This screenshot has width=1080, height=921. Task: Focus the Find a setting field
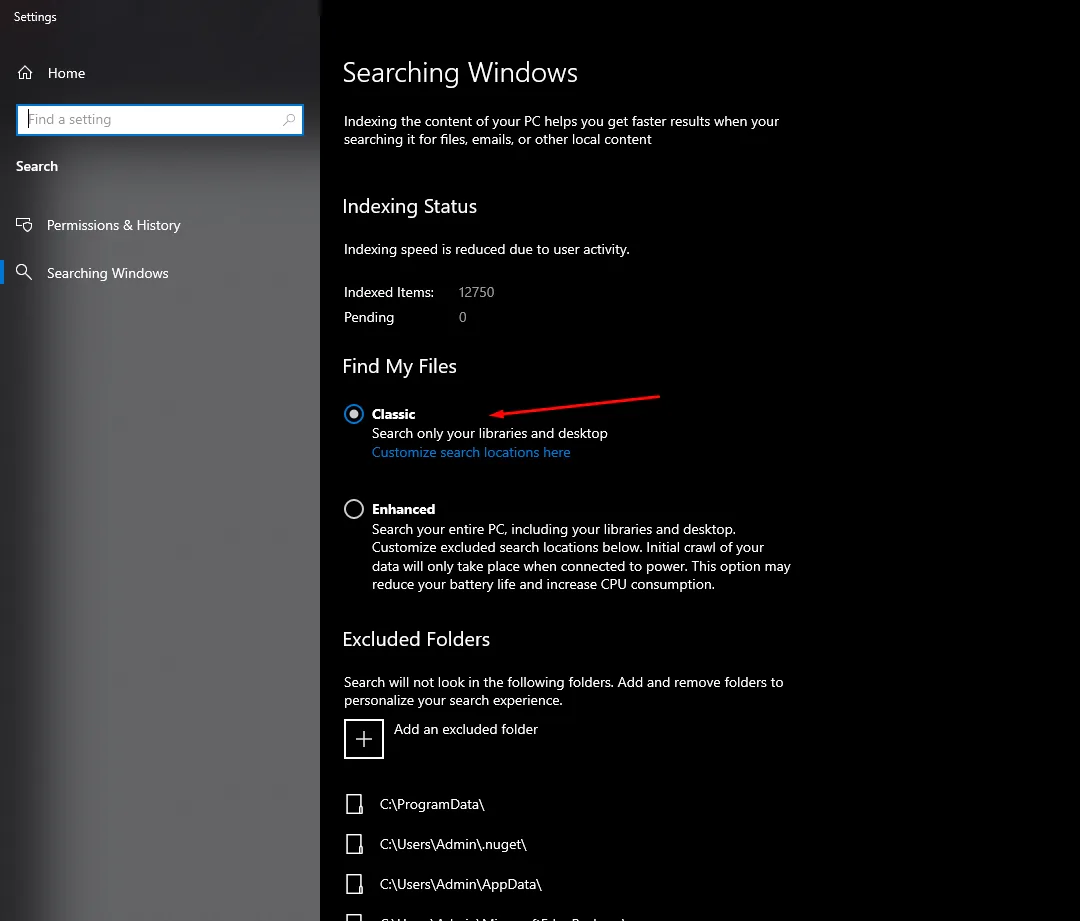(x=160, y=120)
